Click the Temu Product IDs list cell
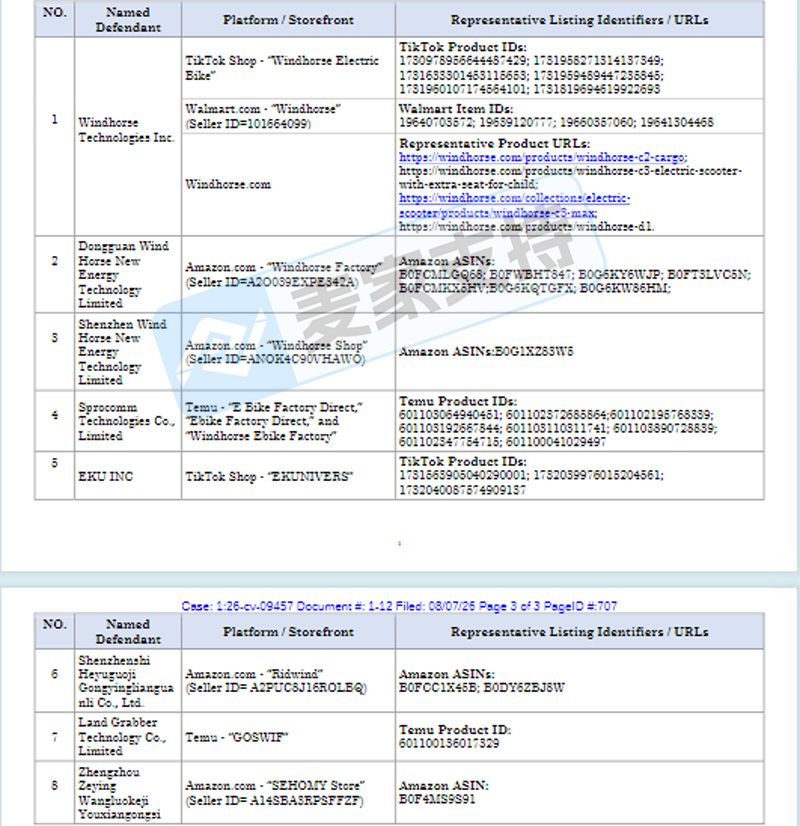Viewport: 800px width, 826px height. (x=579, y=421)
